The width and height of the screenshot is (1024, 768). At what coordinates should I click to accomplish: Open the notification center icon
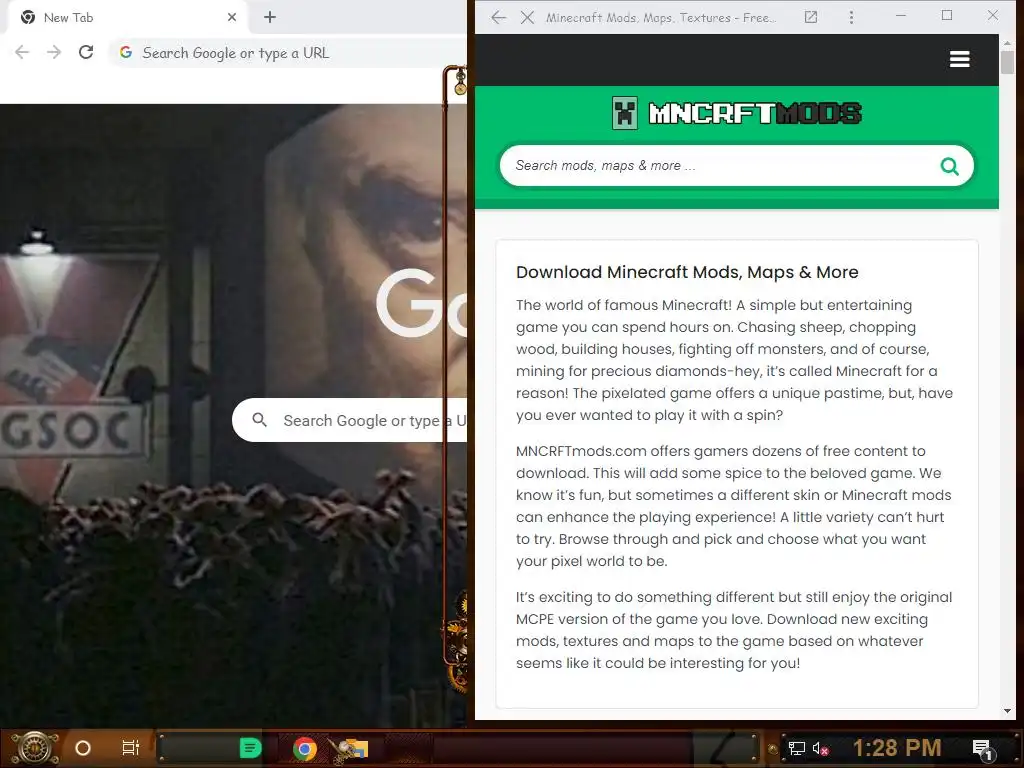pos(982,749)
